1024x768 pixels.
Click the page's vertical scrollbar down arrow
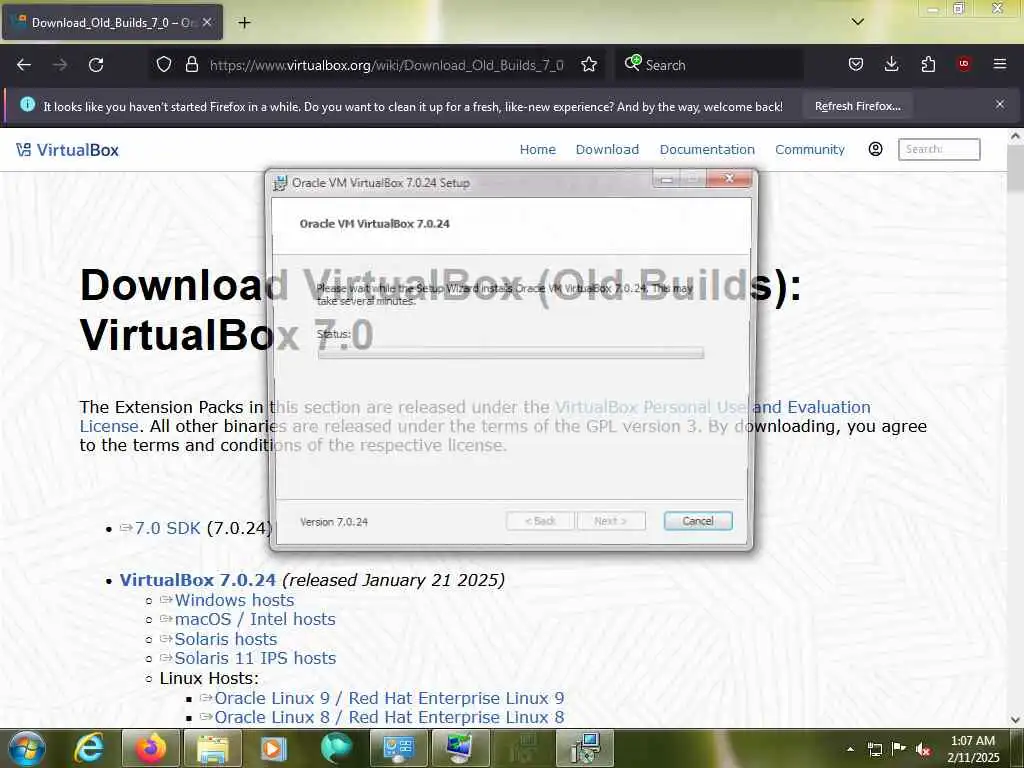[1015, 720]
